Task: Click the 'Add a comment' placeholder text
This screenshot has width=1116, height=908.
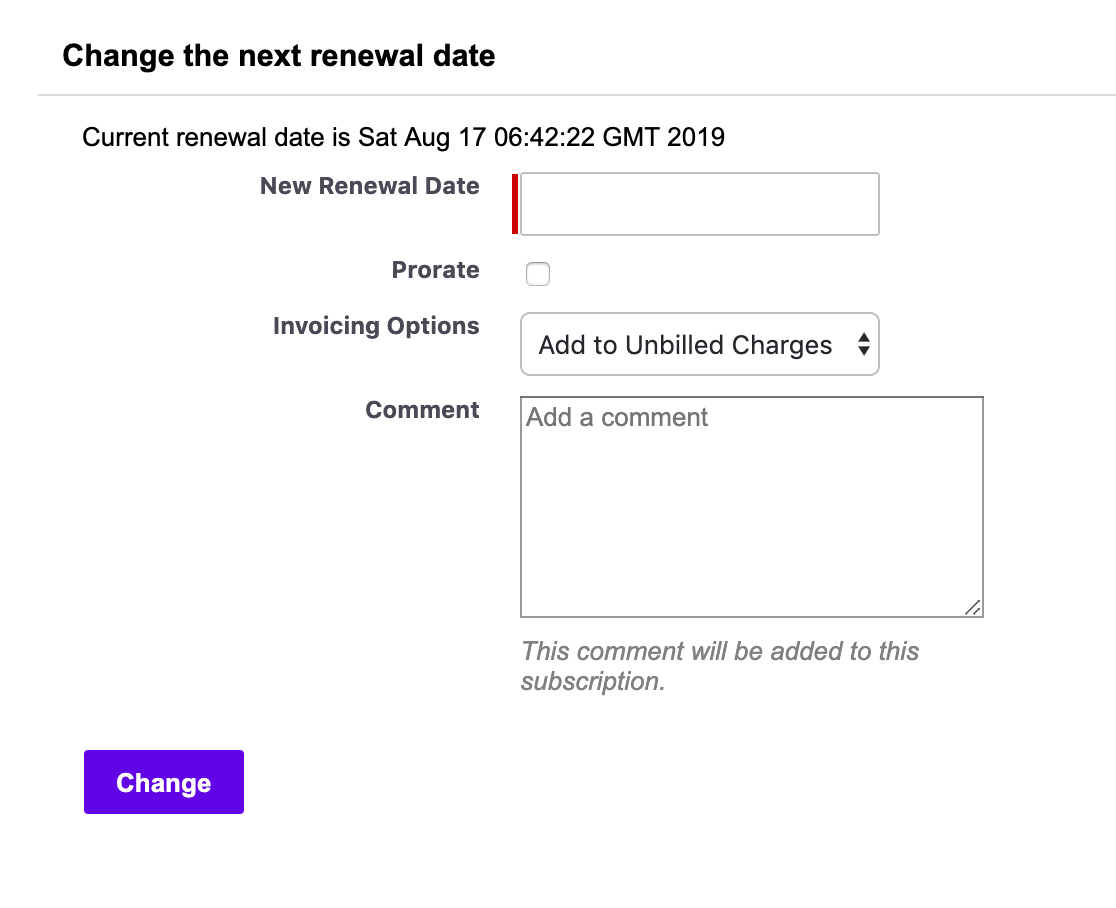Action: (617, 417)
